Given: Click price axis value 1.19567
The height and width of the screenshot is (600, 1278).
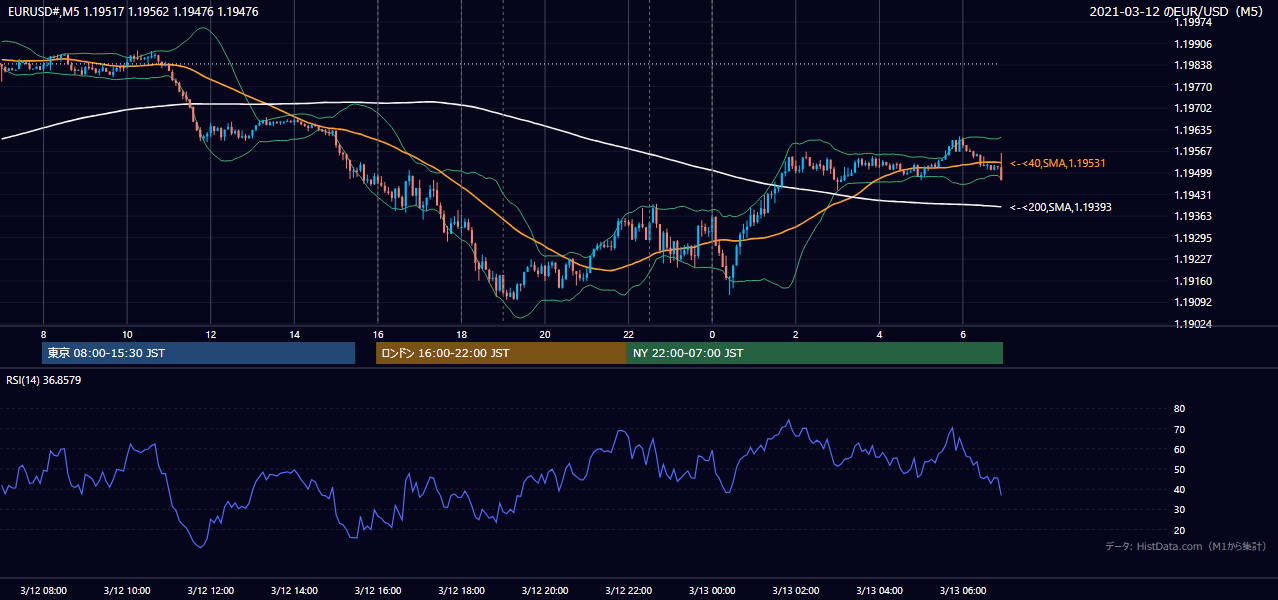Looking at the screenshot, I should tap(1193, 152).
